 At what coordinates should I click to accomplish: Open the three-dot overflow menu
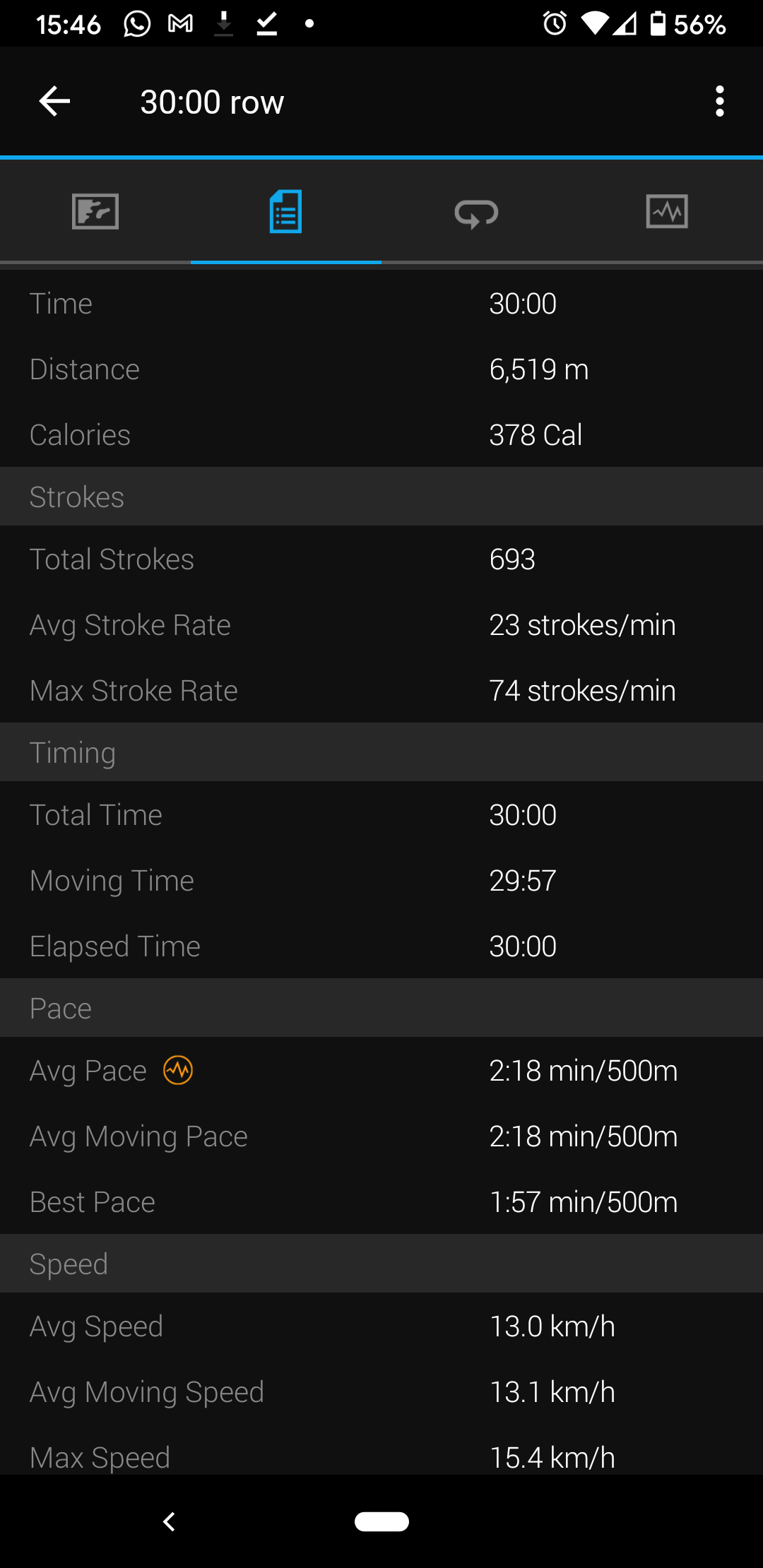[719, 102]
